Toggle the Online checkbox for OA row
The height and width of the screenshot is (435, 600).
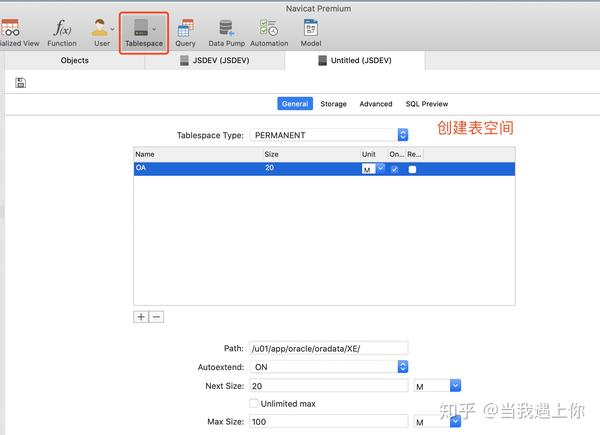coord(395,169)
